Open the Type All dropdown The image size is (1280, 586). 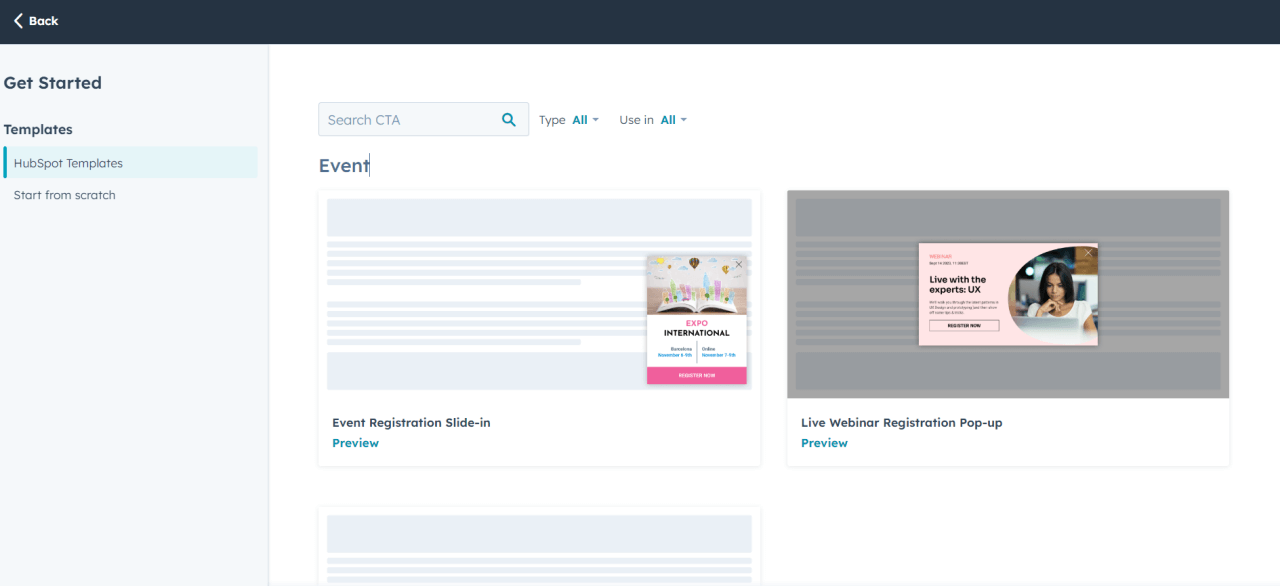point(578,119)
